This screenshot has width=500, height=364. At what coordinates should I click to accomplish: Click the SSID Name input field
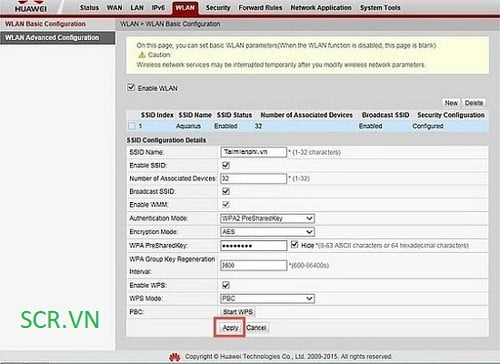[253, 152]
